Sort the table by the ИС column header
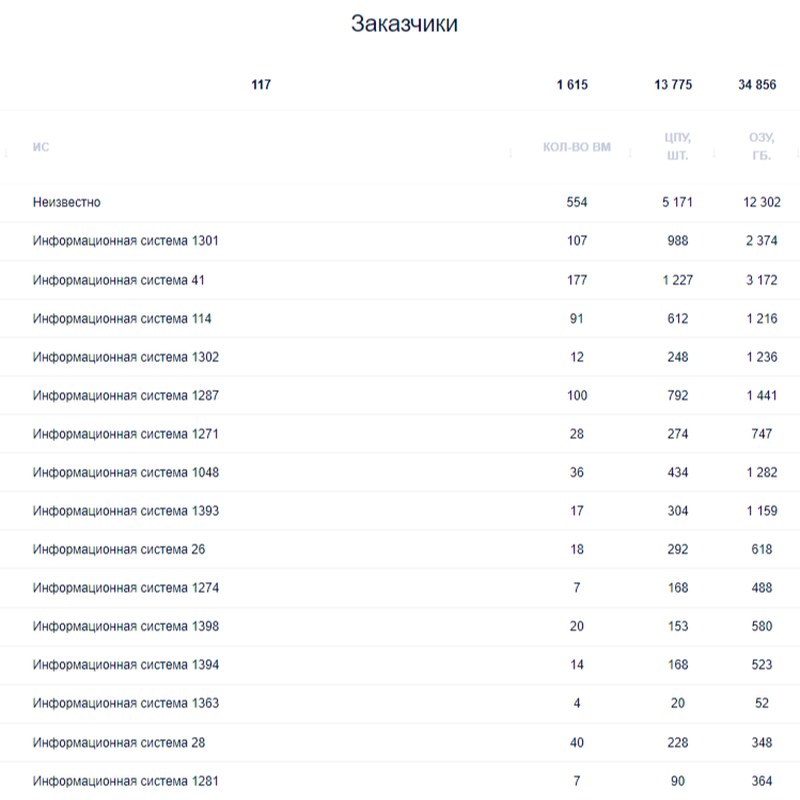 click(41, 147)
